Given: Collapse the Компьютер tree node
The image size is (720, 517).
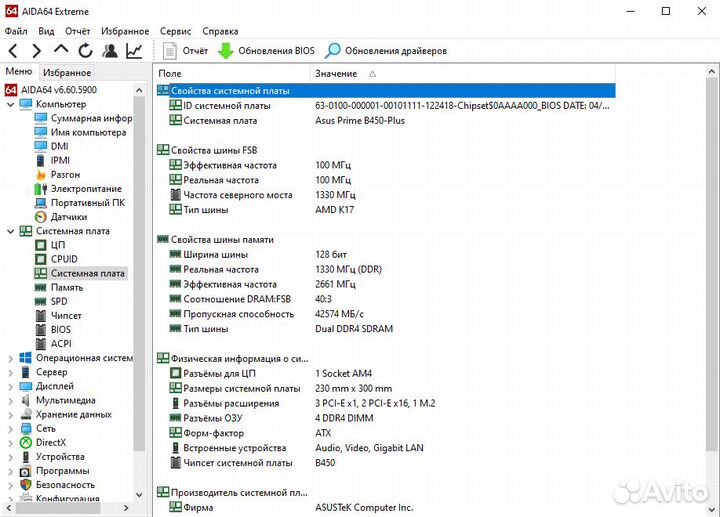Looking at the screenshot, I should coord(11,105).
